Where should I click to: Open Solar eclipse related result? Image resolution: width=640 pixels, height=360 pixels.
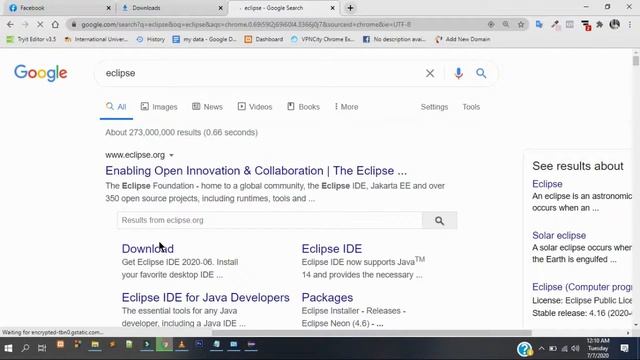(559, 236)
